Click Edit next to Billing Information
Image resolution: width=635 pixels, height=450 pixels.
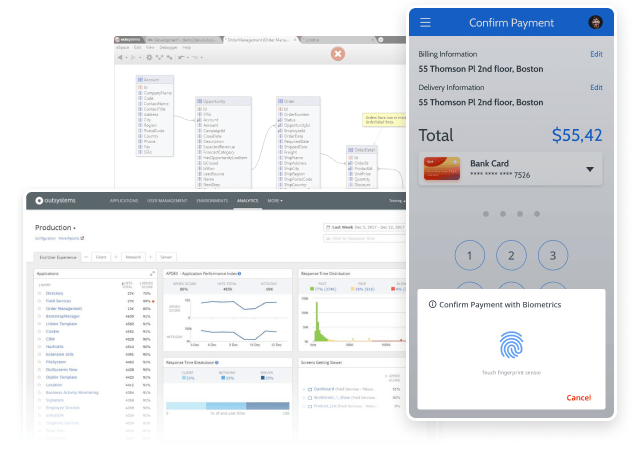(596, 54)
